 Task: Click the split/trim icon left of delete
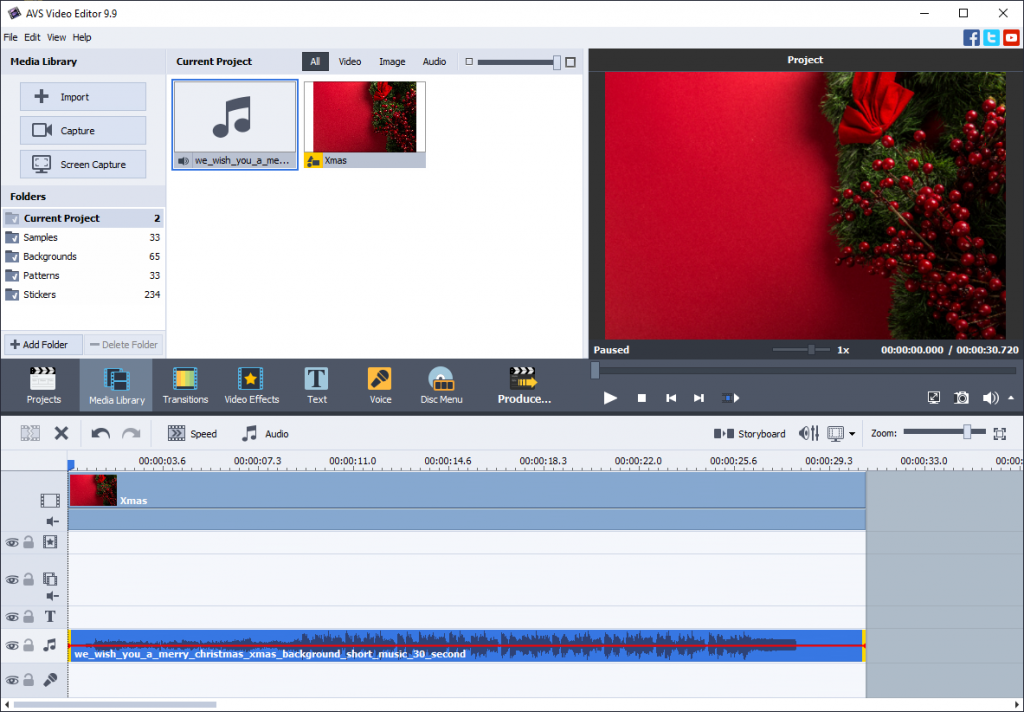point(30,433)
